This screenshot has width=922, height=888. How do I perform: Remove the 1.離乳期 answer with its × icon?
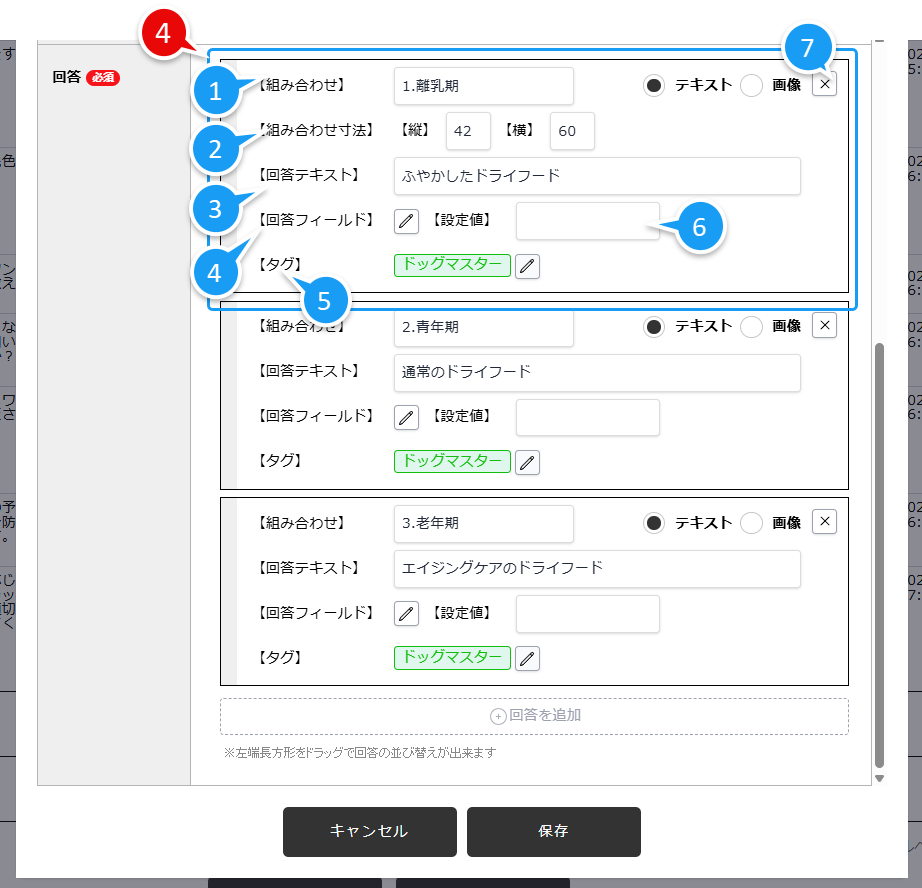[824, 85]
